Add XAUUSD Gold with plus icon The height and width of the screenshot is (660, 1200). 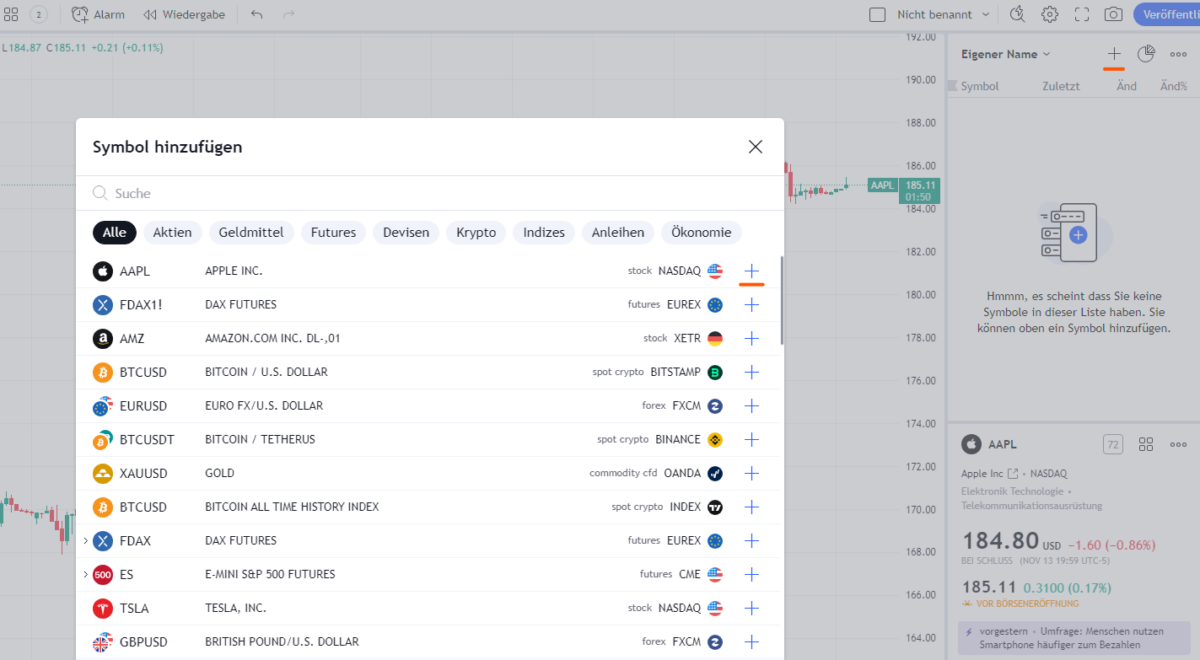click(752, 473)
